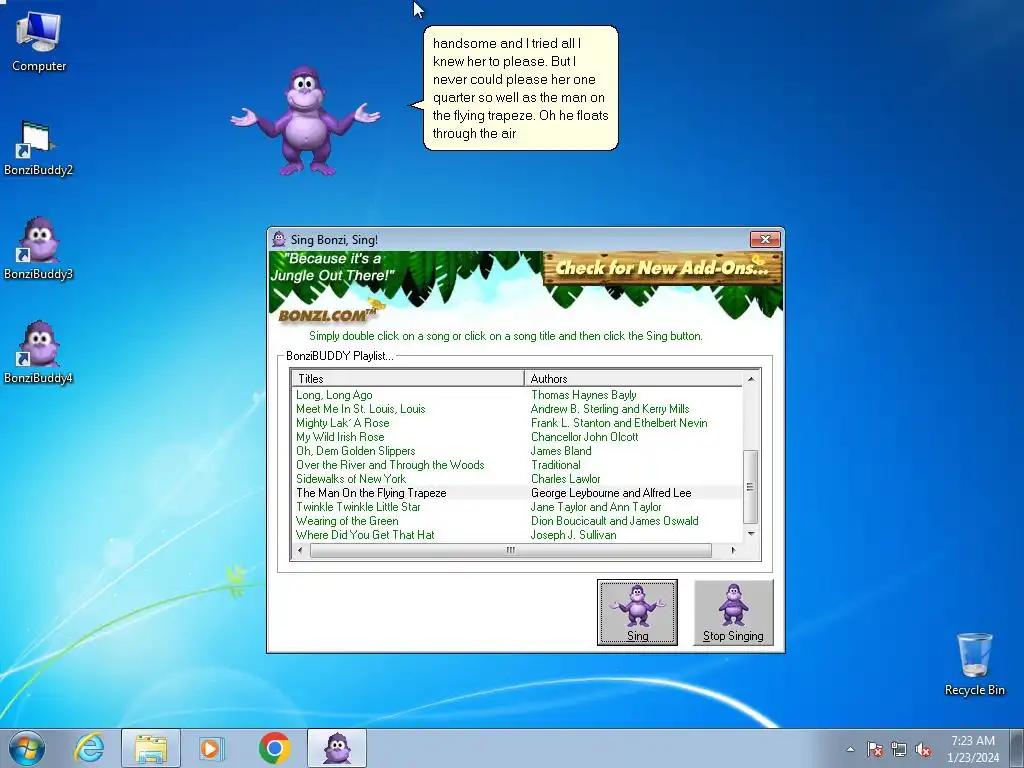Click author Charles Lawlor
The image size is (1024, 768).
[565, 479]
